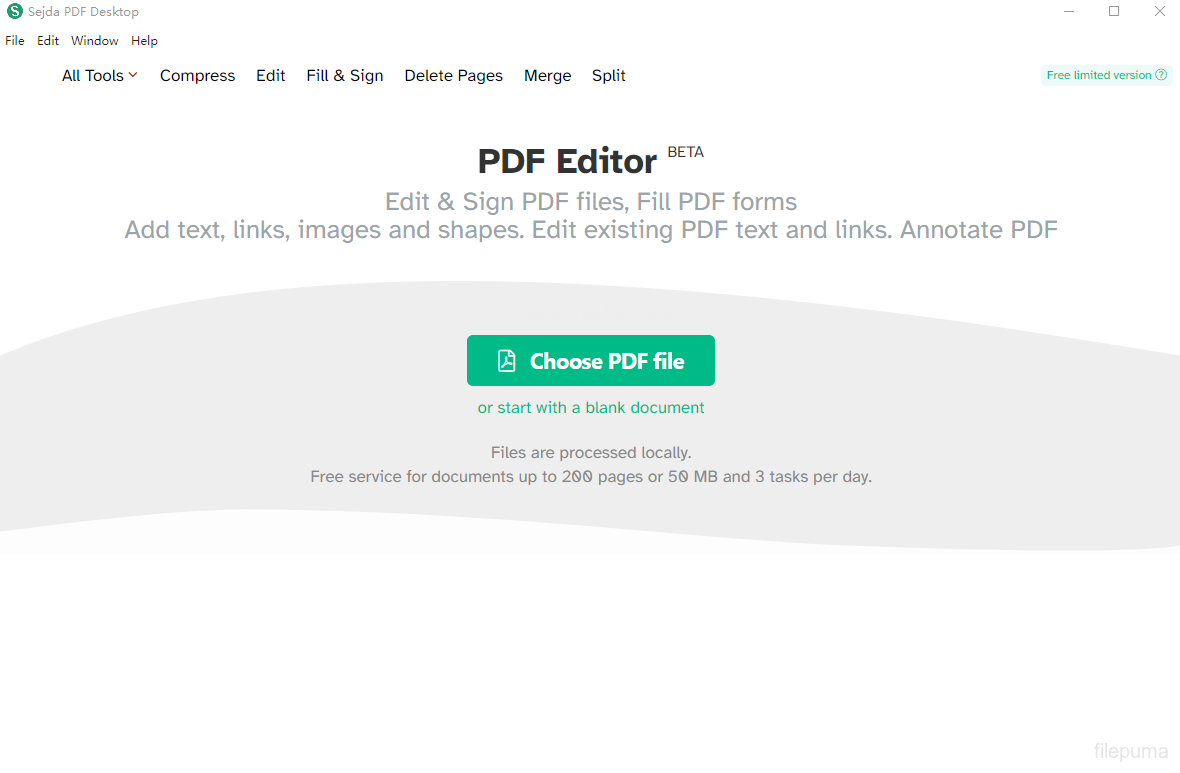Select the Merge tool
Screen dimensions: 1180x773
547,76
